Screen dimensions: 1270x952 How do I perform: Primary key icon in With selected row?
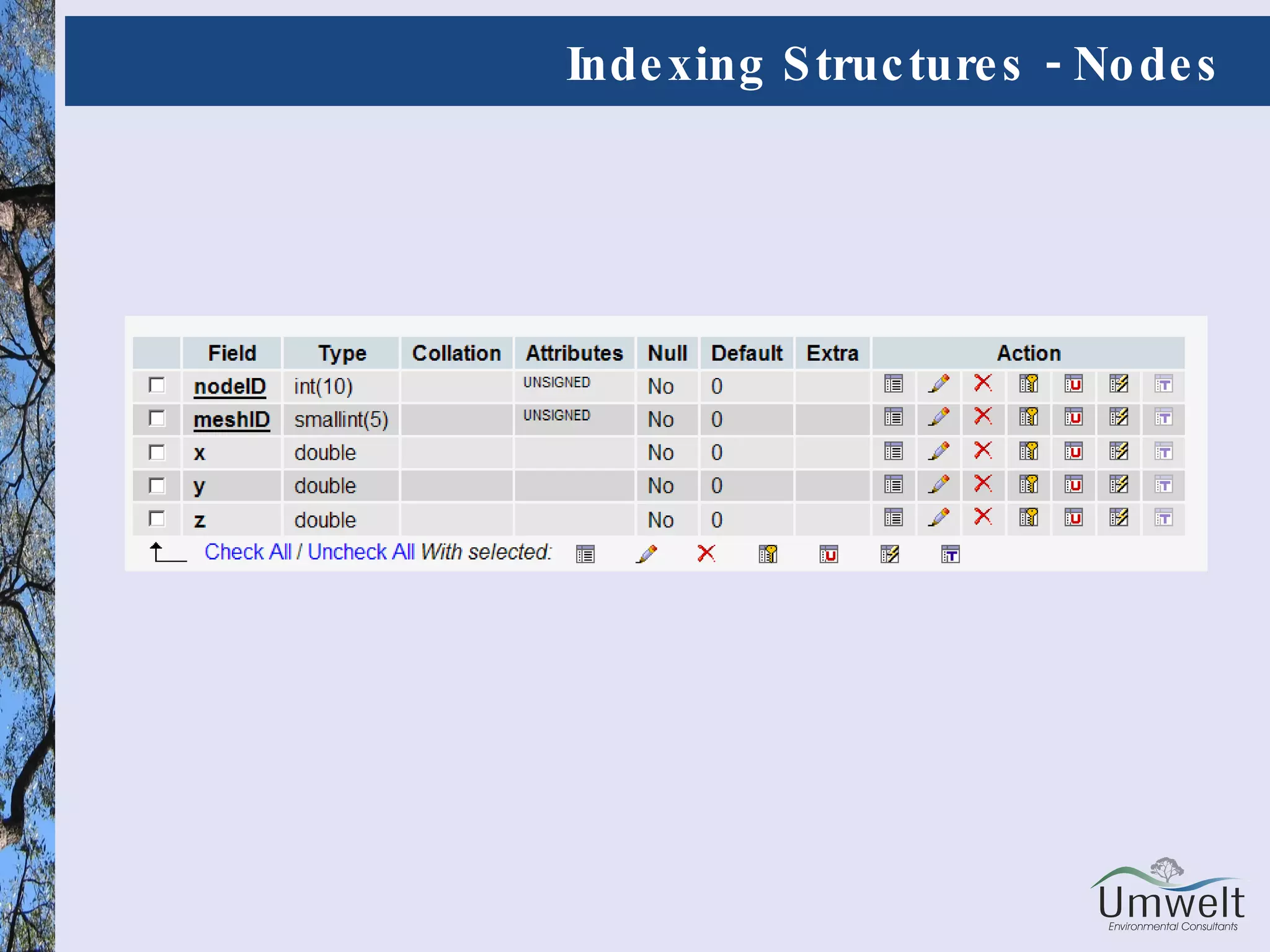click(x=768, y=553)
